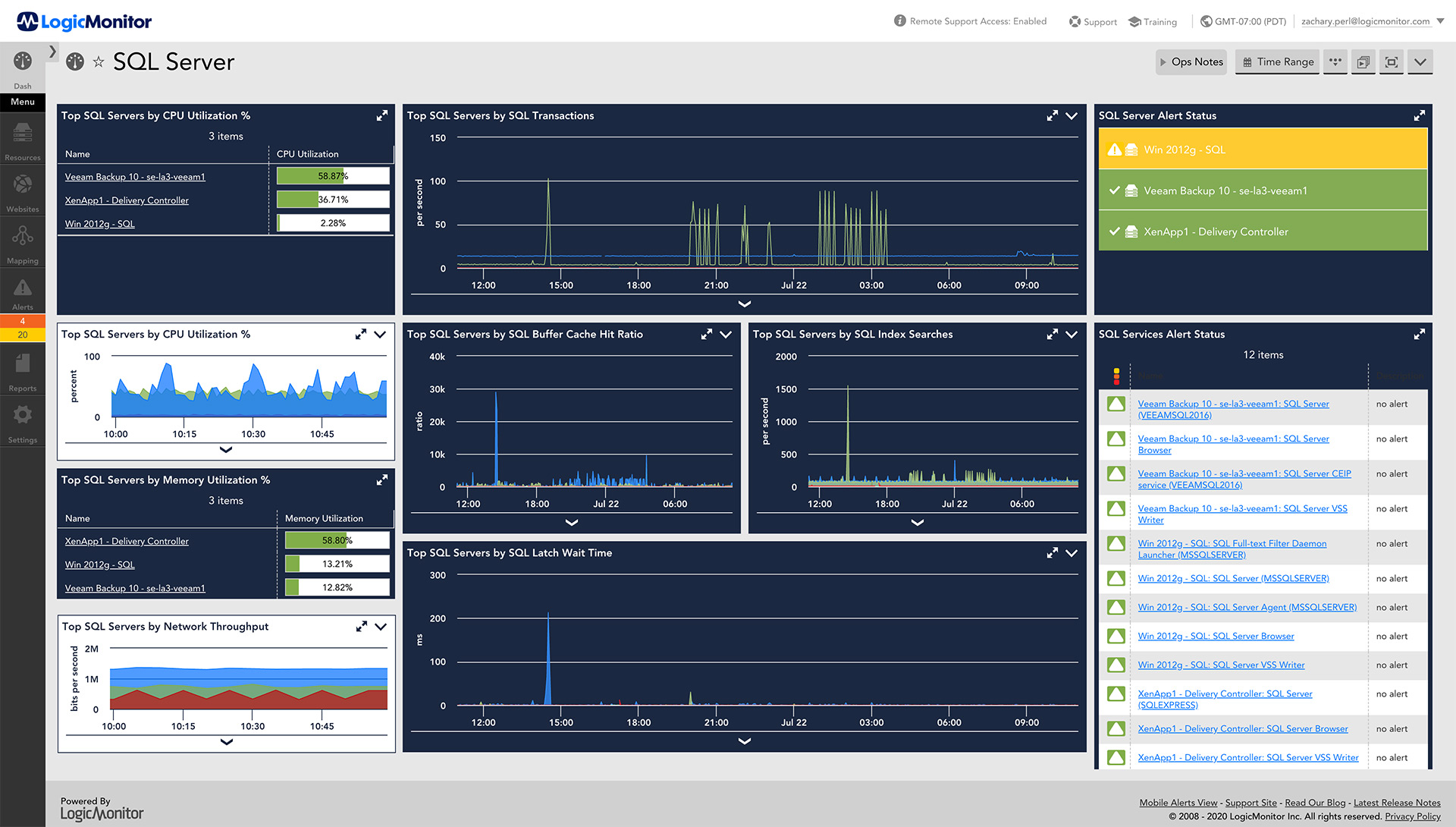Open Resources in the sidebar
The height and width of the screenshot is (827, 1456).
(x=23, y=141)
